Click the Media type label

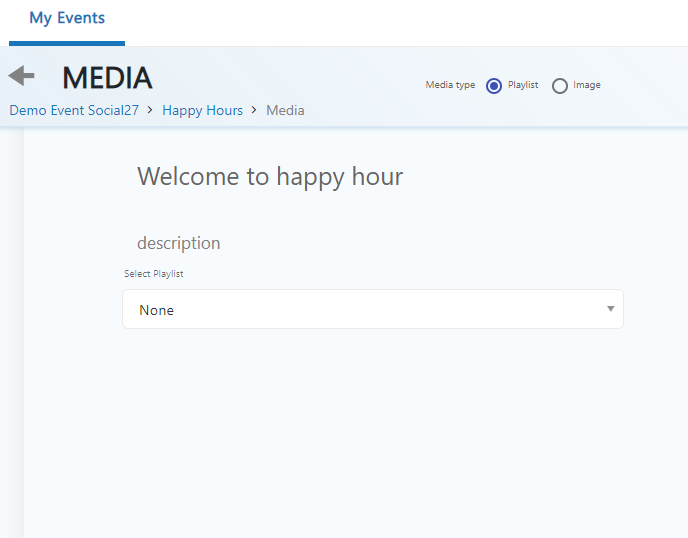tap(450, 85)
